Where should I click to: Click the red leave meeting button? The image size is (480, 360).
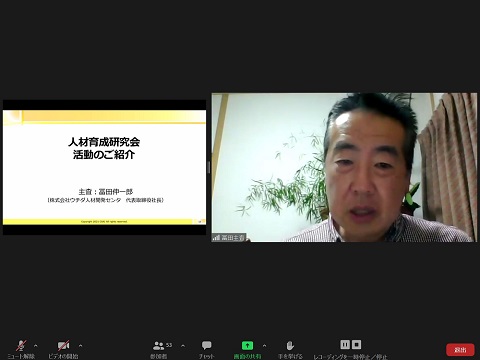tap(460, 350)
